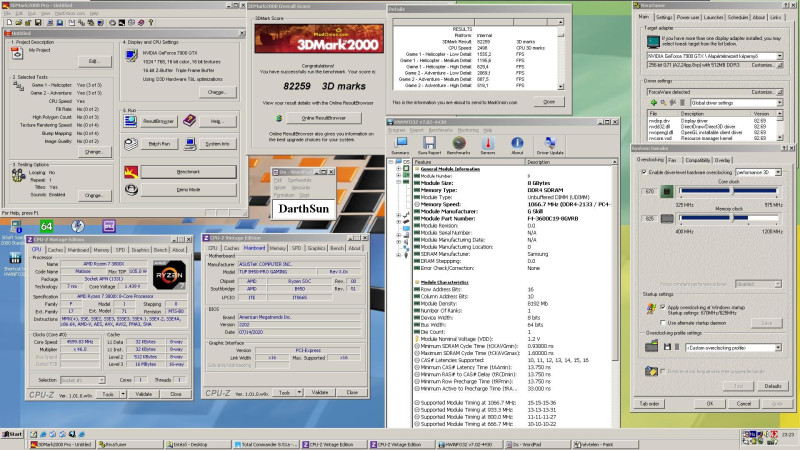Screen dimensions: 800x450
Task: Open Compatibility tab in System tweaks
Action: pos(697,160)
